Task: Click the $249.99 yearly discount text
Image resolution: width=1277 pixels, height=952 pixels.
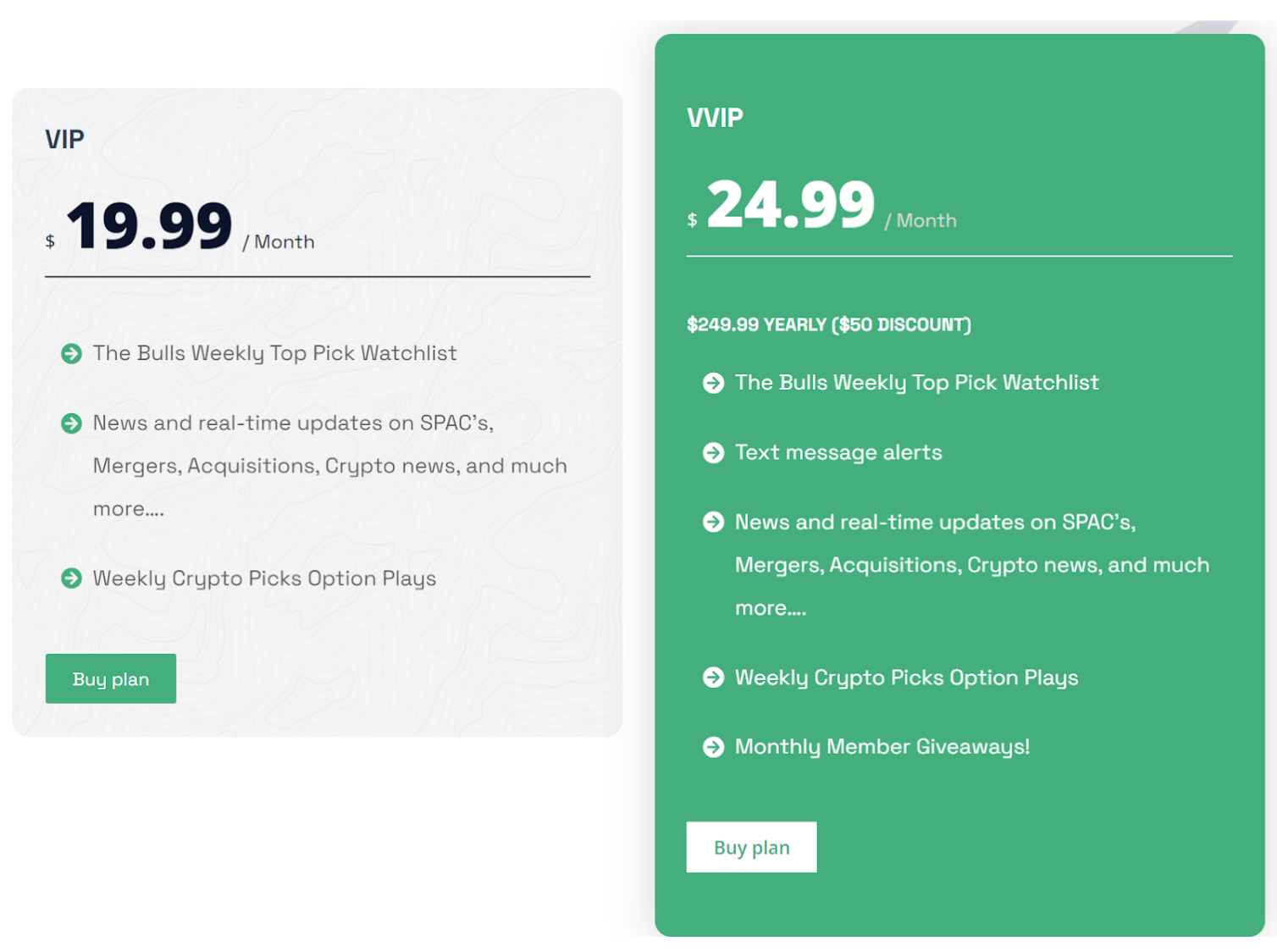Action: click(x=829, y=324)
